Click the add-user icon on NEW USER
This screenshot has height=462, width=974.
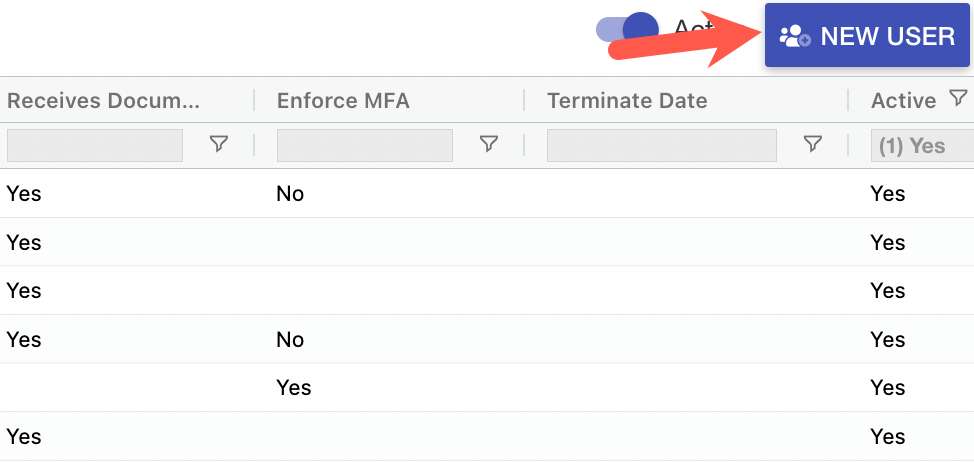(x=795, y=37)
